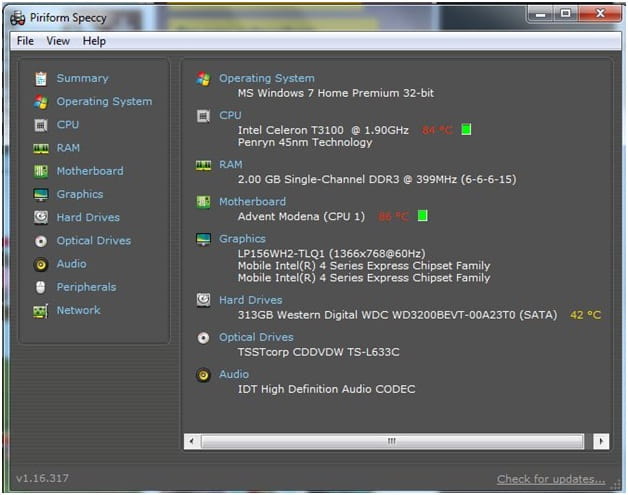Click the Graphics monitor icon in sidebar
This screenshot has width=628, height=495.
[x=40, y=195]
